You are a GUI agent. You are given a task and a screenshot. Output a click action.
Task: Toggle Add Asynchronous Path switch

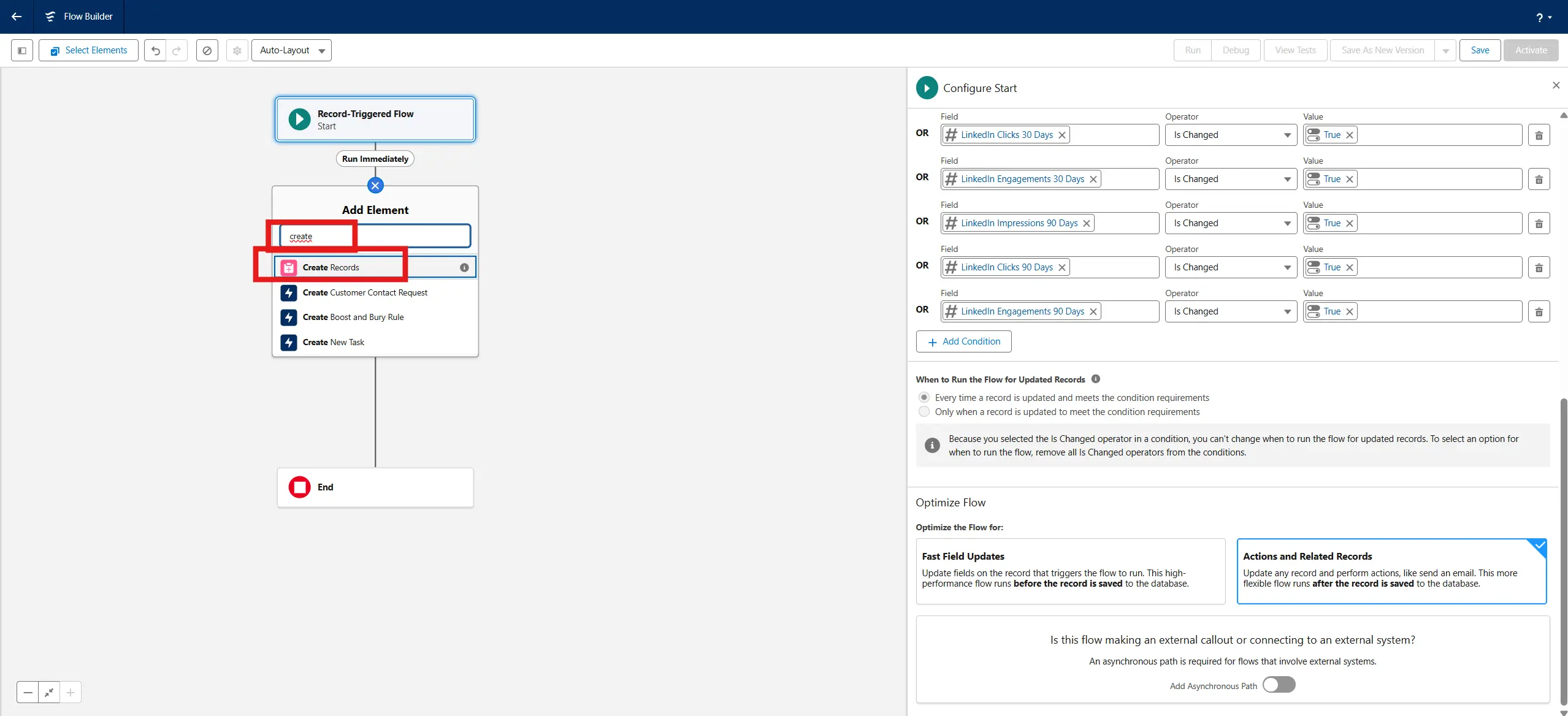(1279, 685)
